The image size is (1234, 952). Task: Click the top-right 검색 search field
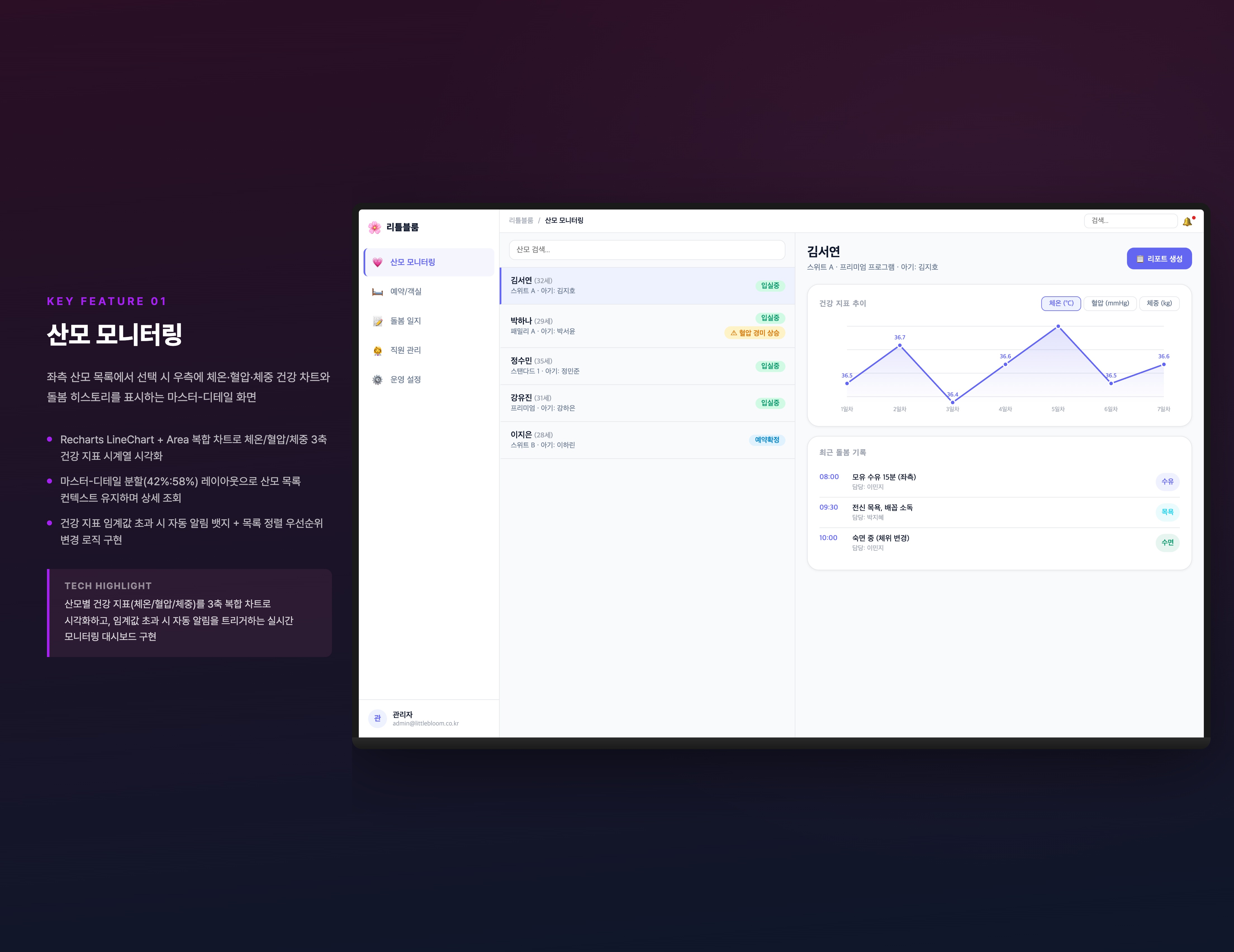(x=1129, y=221)
